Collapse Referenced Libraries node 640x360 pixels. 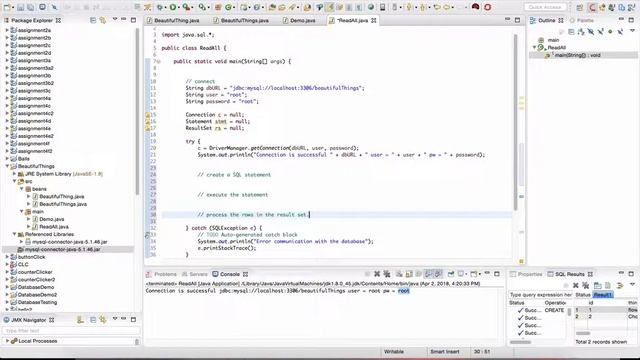click(x=14, y=234)
